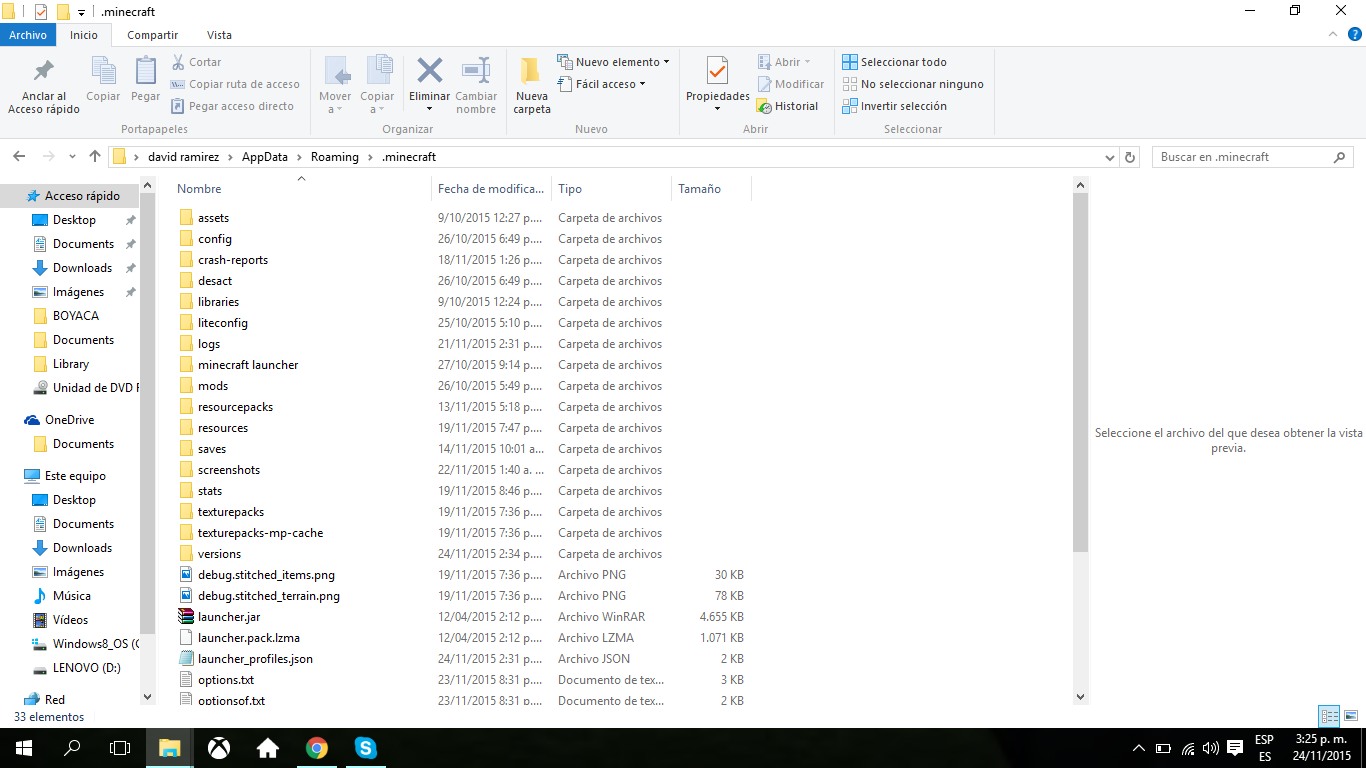Switch to the Compartir ribbon tab

[x=153, y=35]
